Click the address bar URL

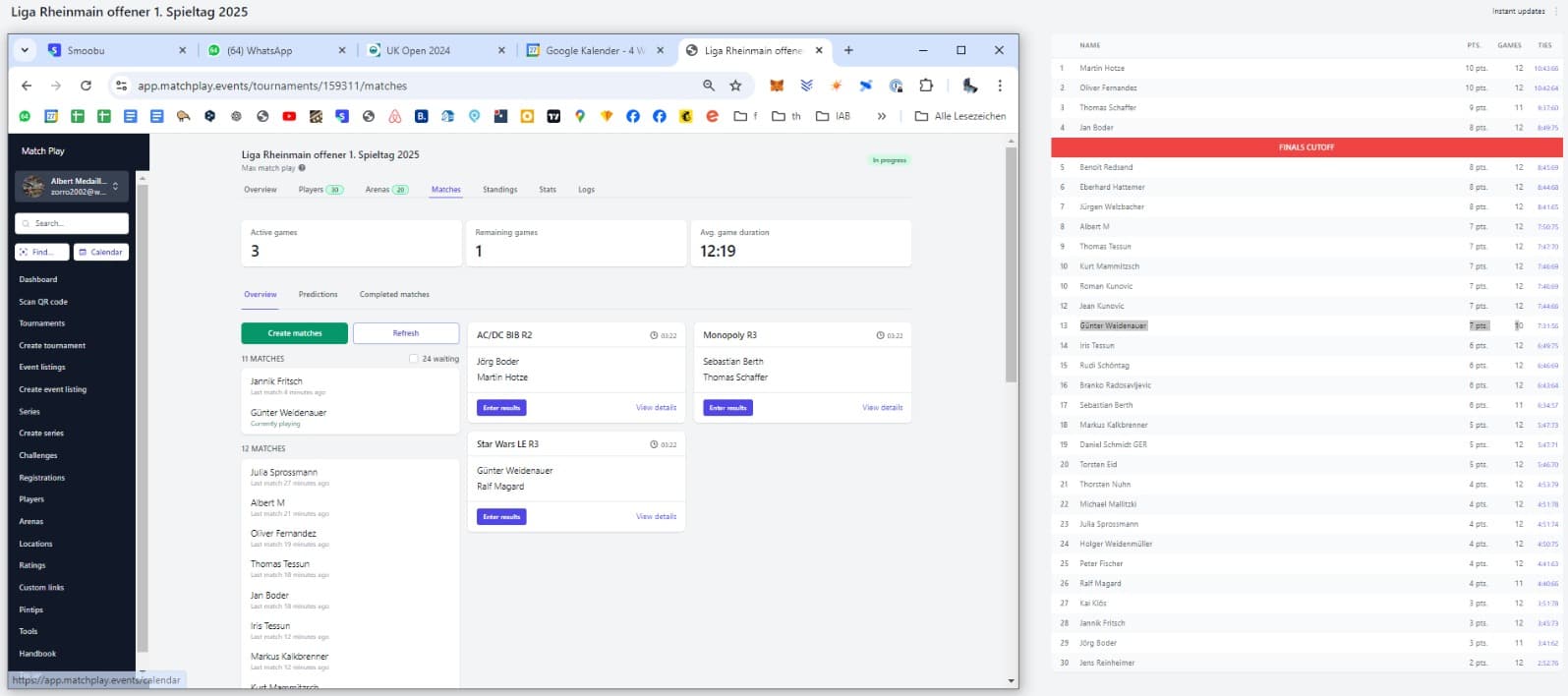pos(272,86)
